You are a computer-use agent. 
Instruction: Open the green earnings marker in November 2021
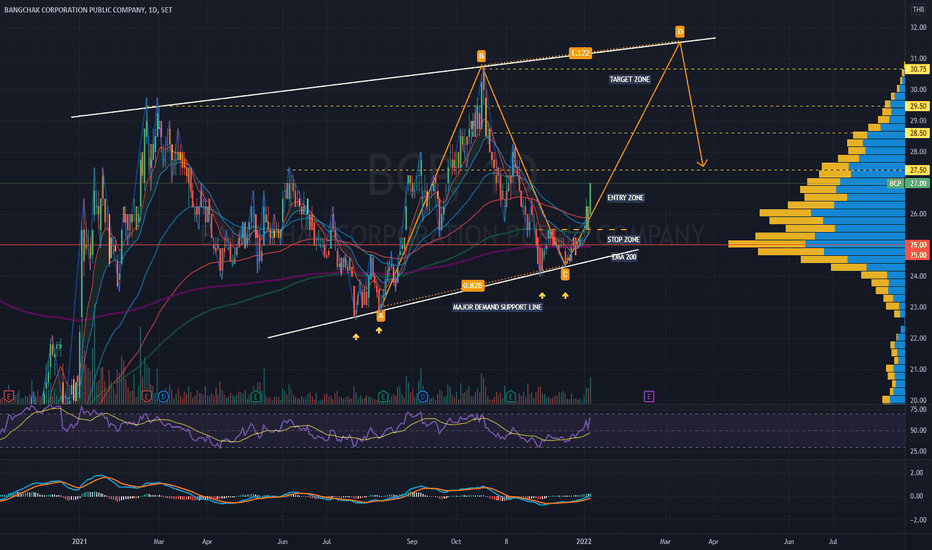(510, 396)
